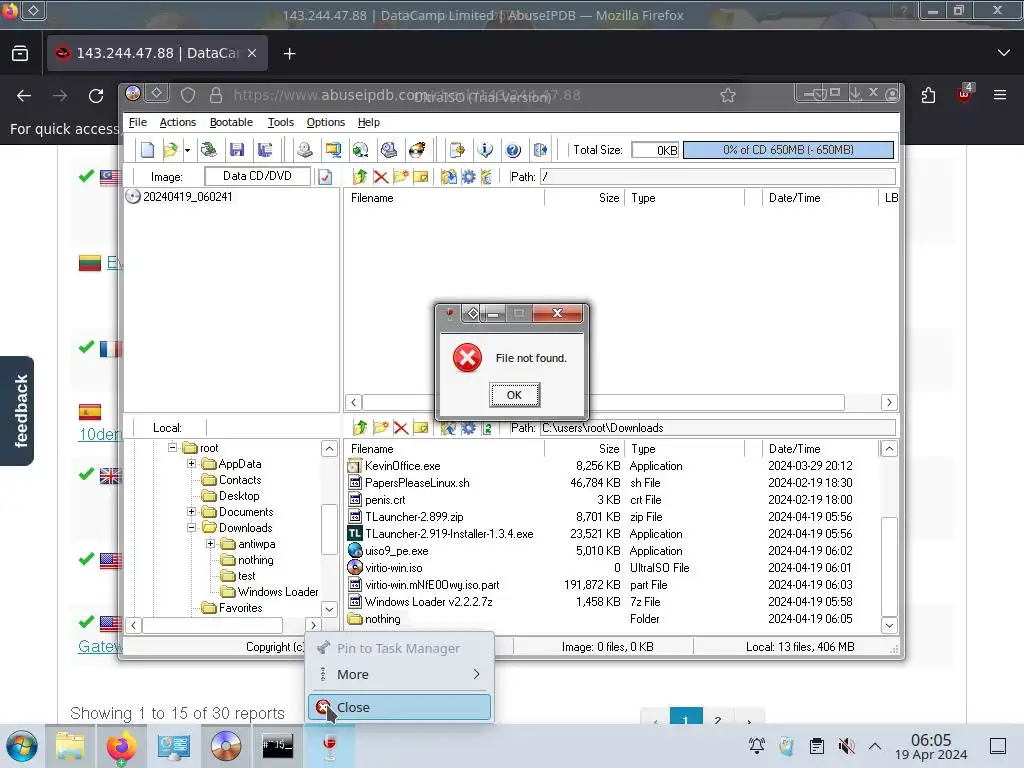
Task: Click the notifications bell tray icon
Action: (x=757, y=746)
